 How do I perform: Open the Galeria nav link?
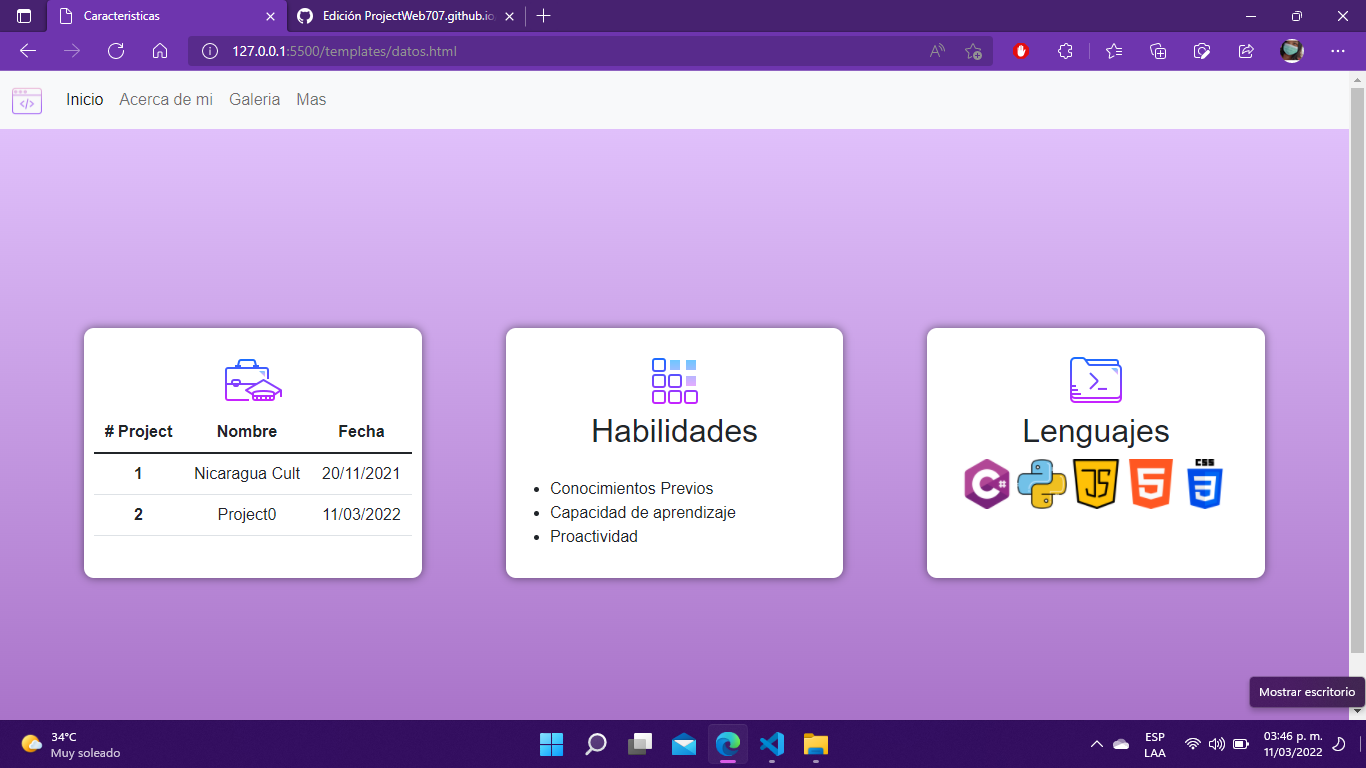click(255, 100)
